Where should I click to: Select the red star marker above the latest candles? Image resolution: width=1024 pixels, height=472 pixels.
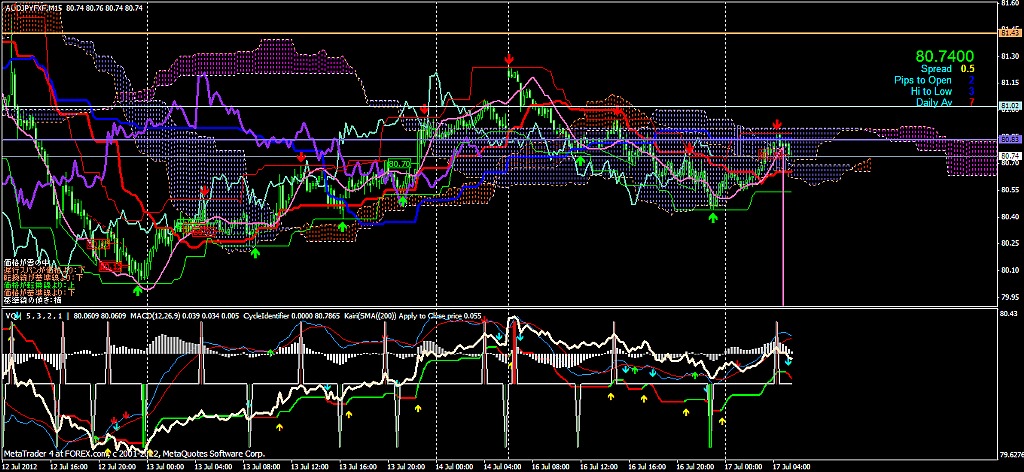point(778,124)
